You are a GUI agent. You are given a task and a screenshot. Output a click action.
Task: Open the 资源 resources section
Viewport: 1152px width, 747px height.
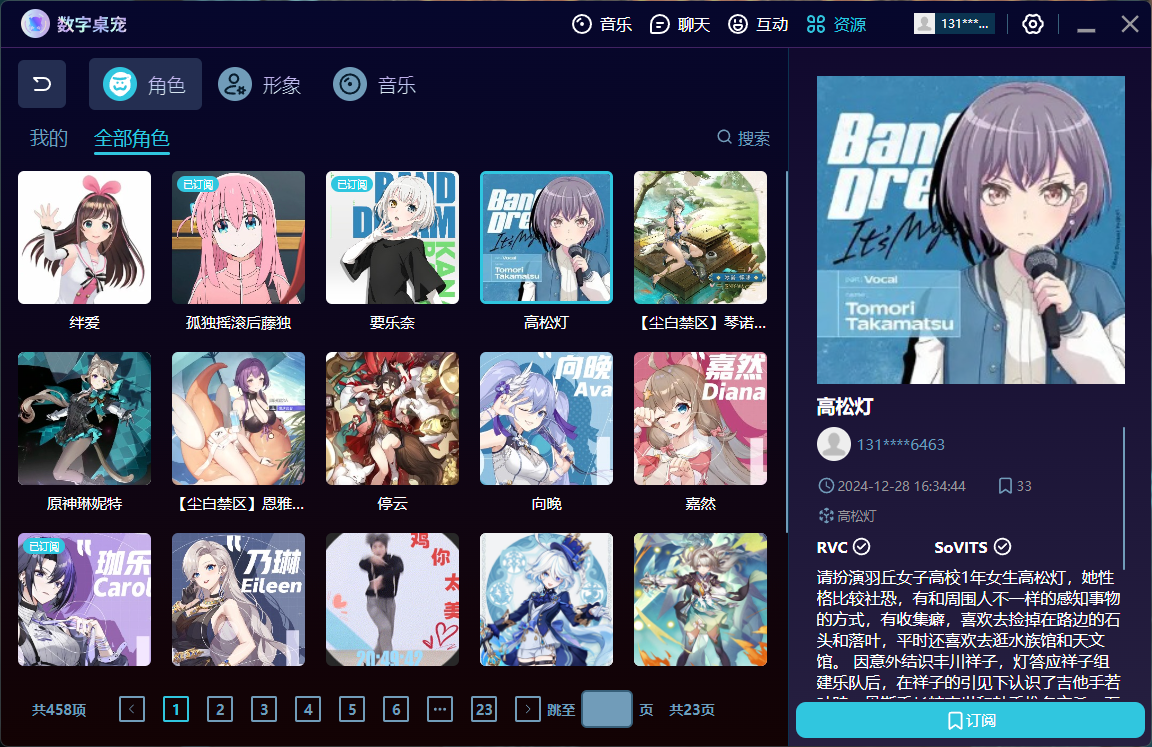[x=836, y=24]
